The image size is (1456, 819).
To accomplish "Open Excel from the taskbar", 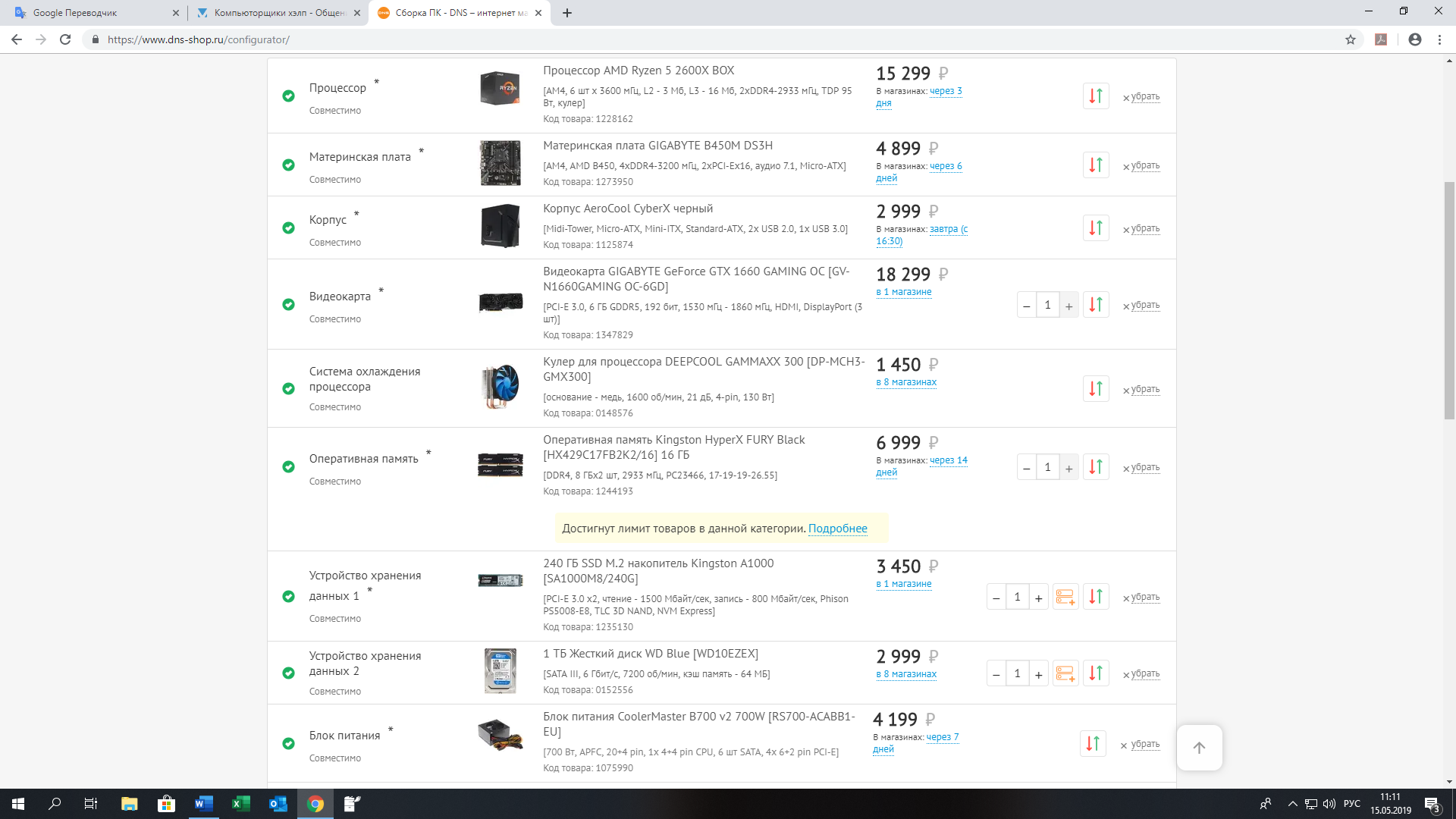I will 240,804.
